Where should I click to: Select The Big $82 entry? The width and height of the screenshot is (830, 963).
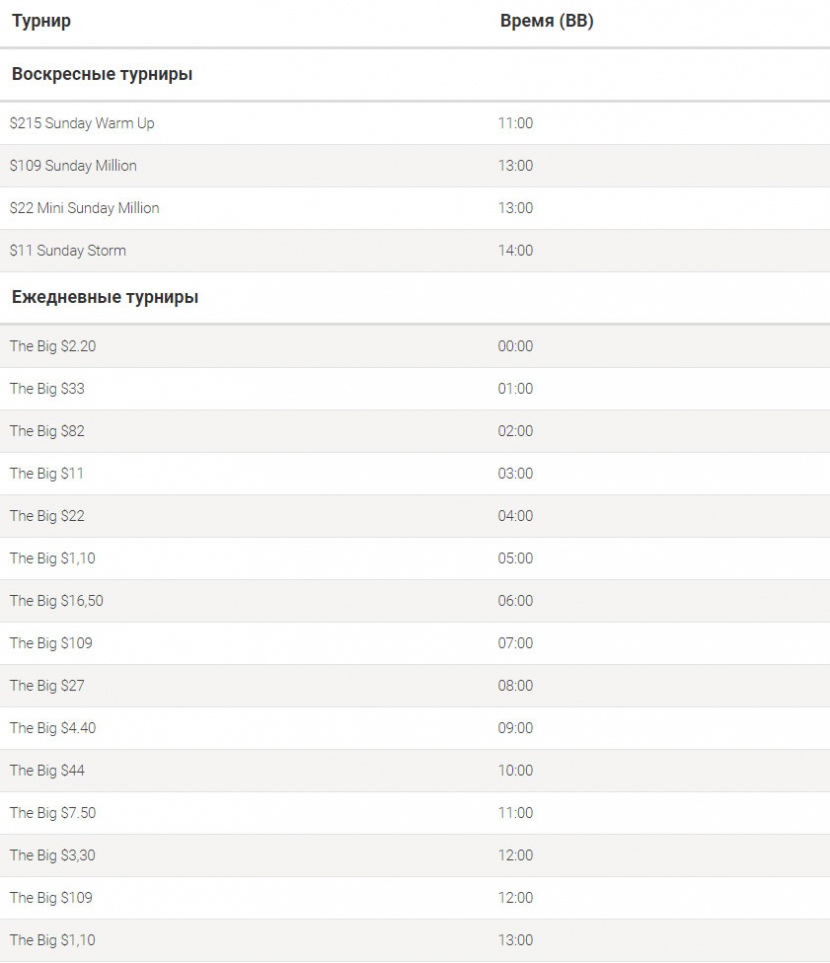click(x=47, y=431)
